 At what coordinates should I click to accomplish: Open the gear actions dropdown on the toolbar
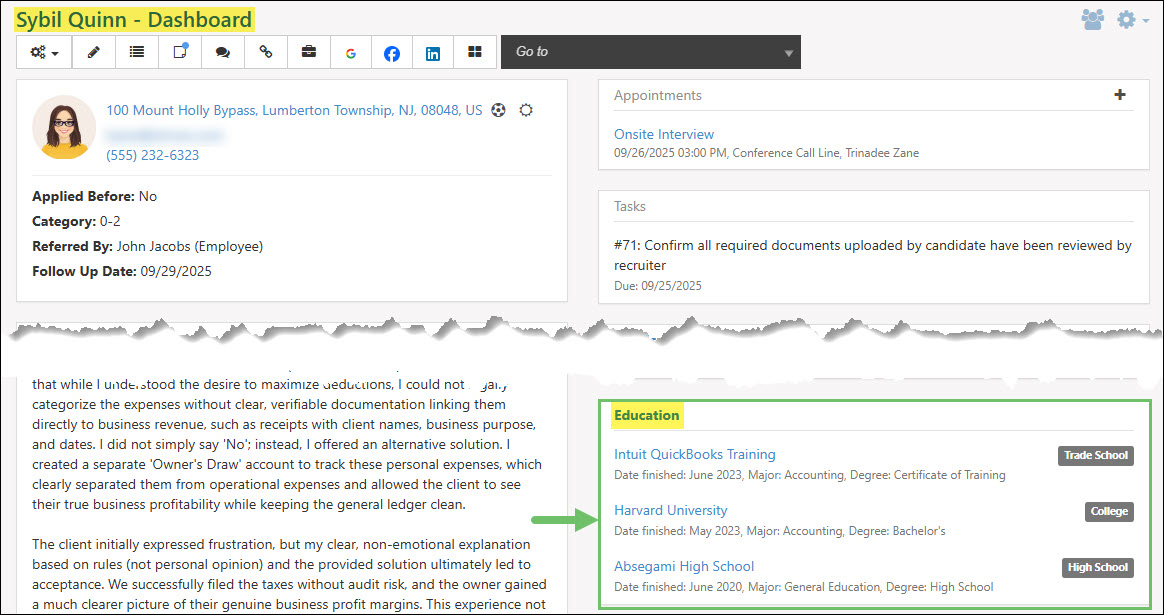click(43, 52)
